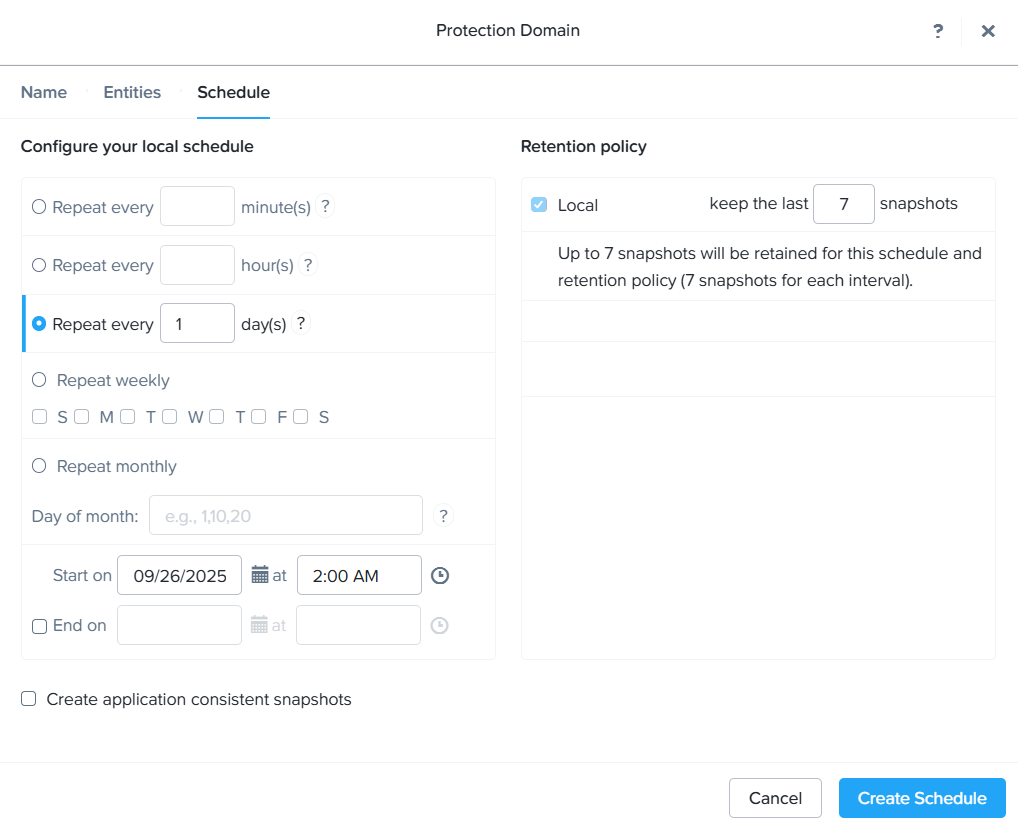Enable the End on checkbox
This screenshot has height=830, width=1018.
[x=39, y=626]
